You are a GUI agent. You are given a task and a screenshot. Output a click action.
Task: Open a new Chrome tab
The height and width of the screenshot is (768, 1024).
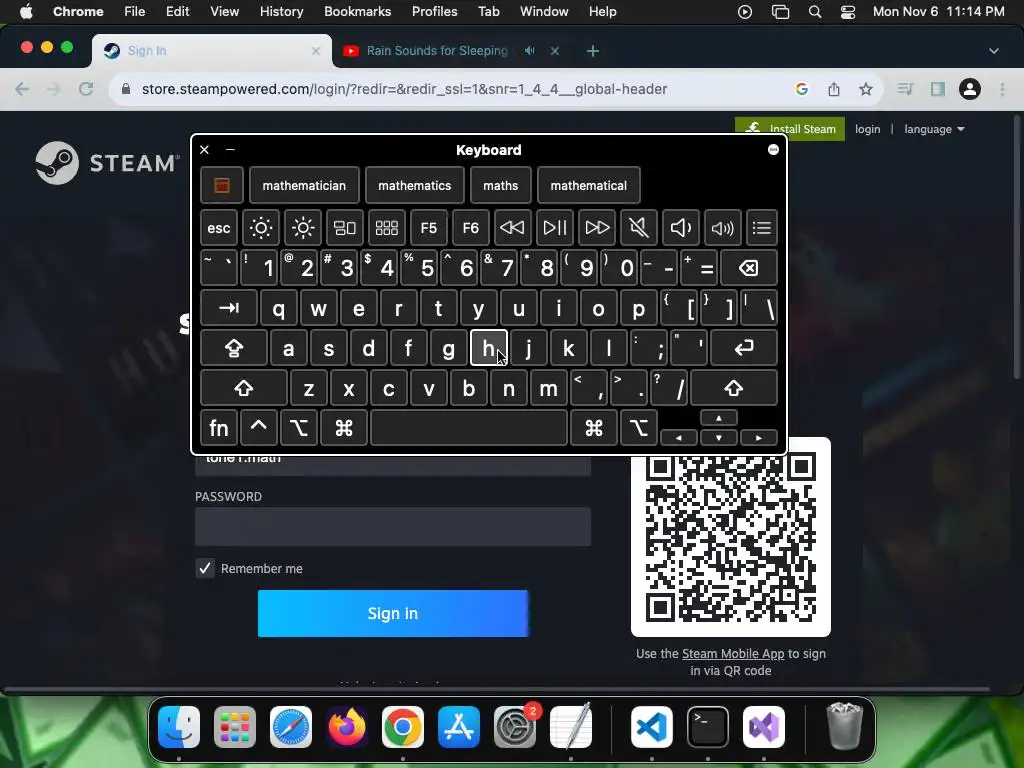point(592,51)
